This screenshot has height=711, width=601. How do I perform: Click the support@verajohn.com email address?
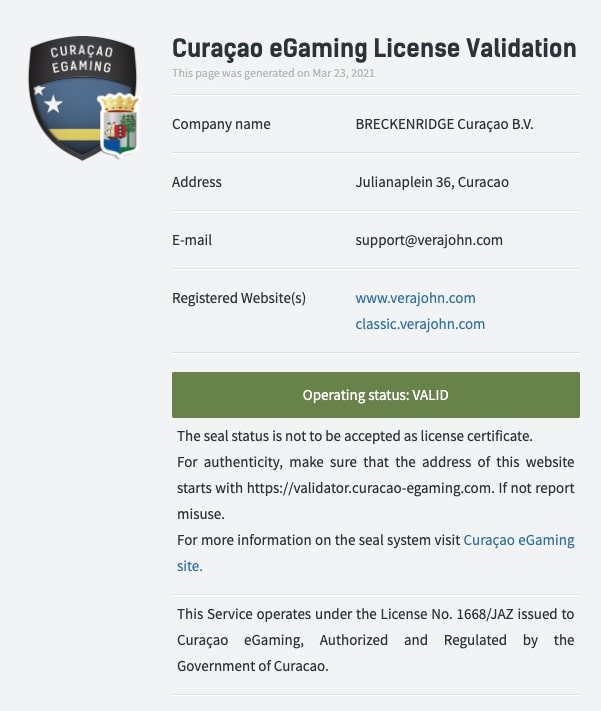point(429,240)
